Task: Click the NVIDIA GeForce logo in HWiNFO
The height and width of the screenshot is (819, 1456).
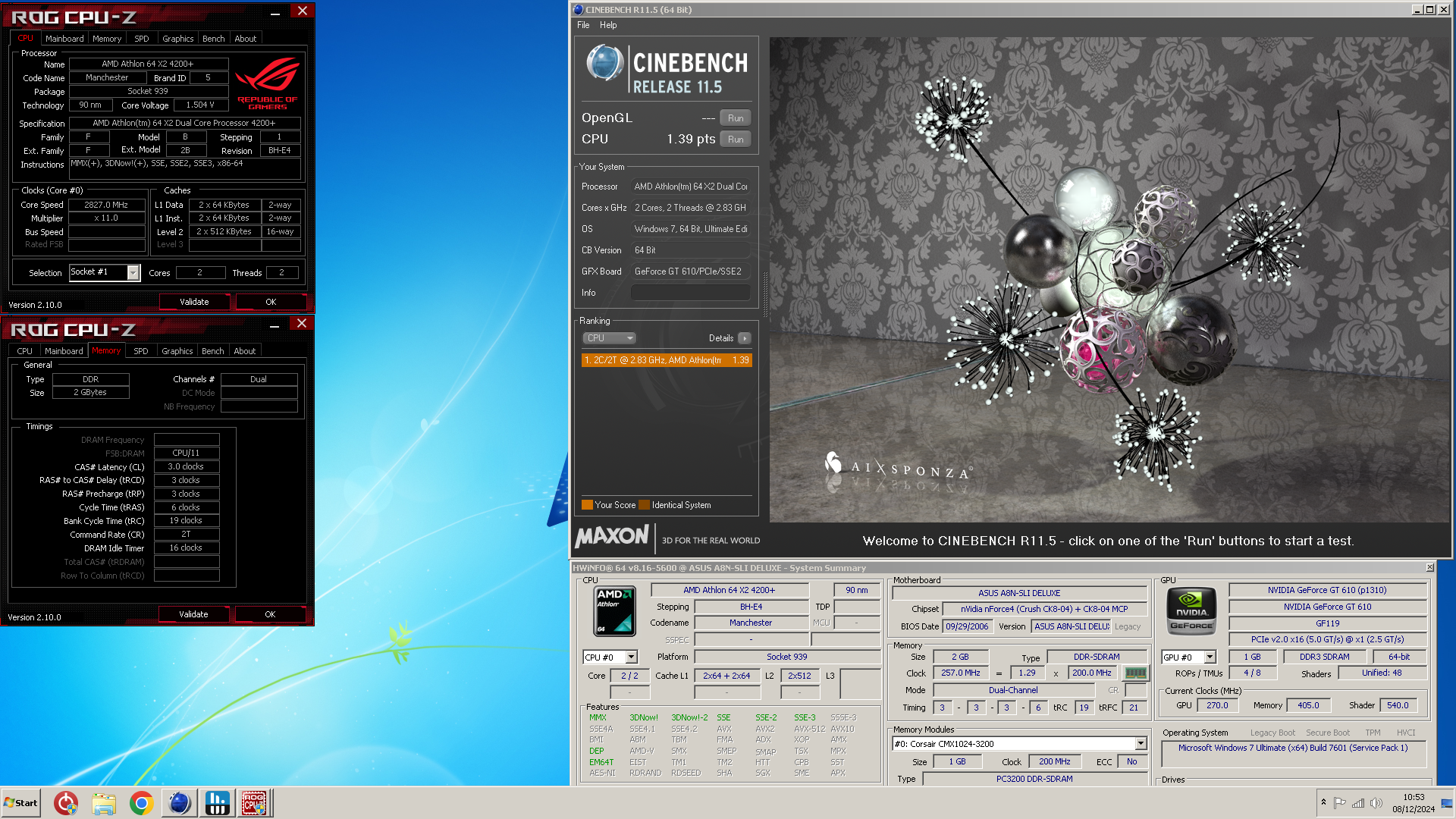Action: (x=1191, y=610)
